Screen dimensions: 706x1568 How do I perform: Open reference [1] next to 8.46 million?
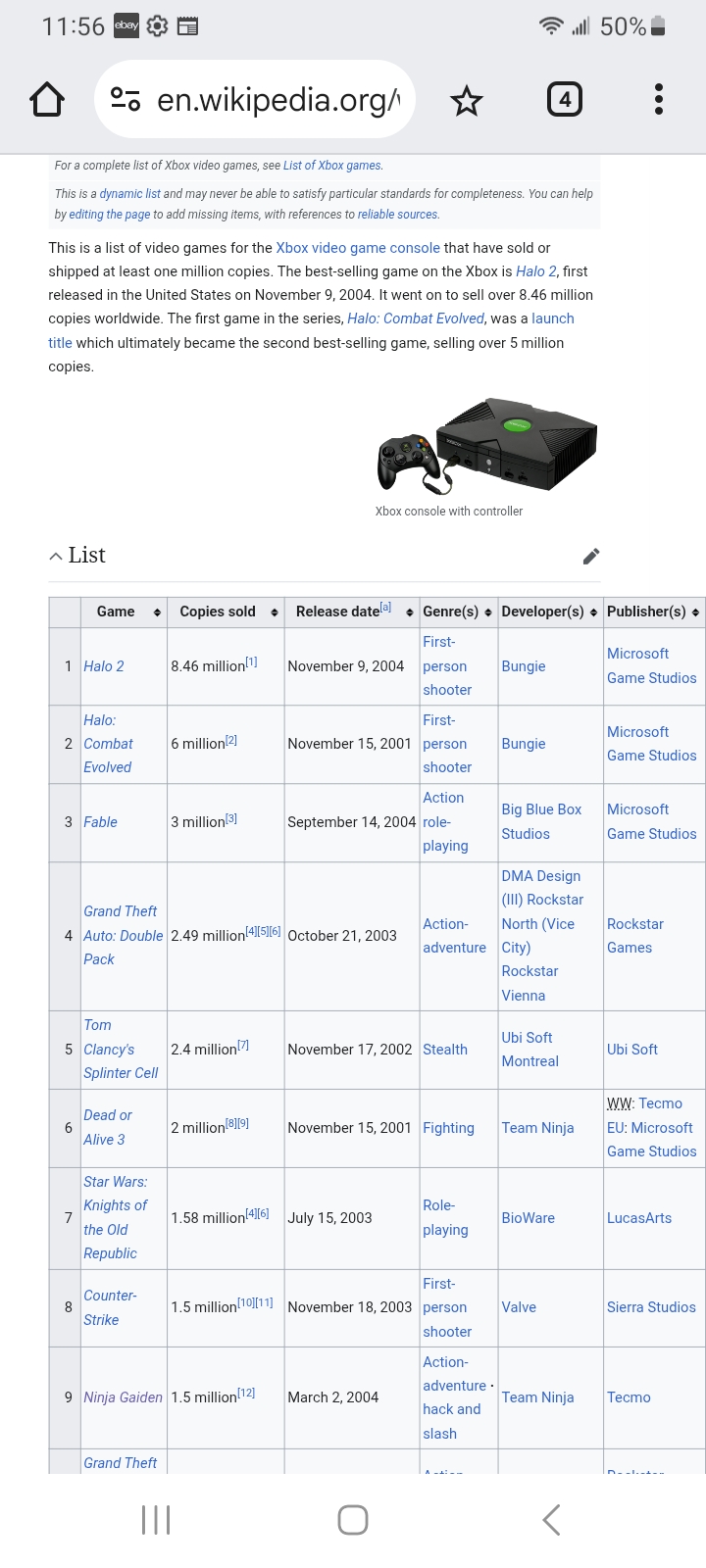(x=252, y=662)
